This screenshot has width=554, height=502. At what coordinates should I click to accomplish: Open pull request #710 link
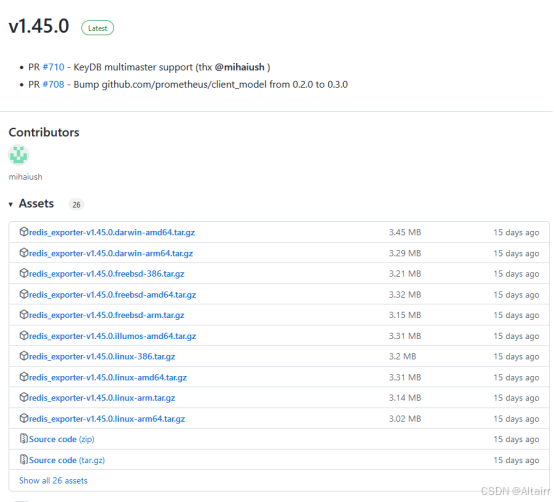pyautogui.click(x=53, y=67)
